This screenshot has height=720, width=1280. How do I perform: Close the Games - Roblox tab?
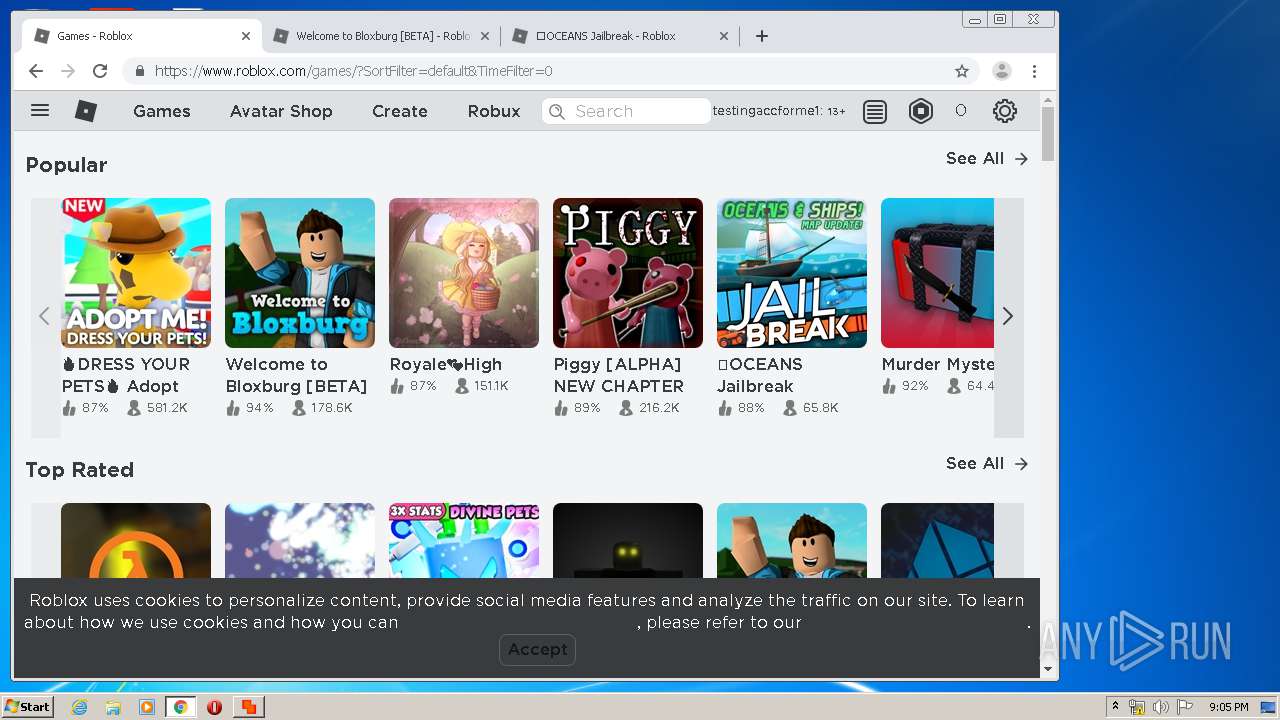click(x=246, y=36)
